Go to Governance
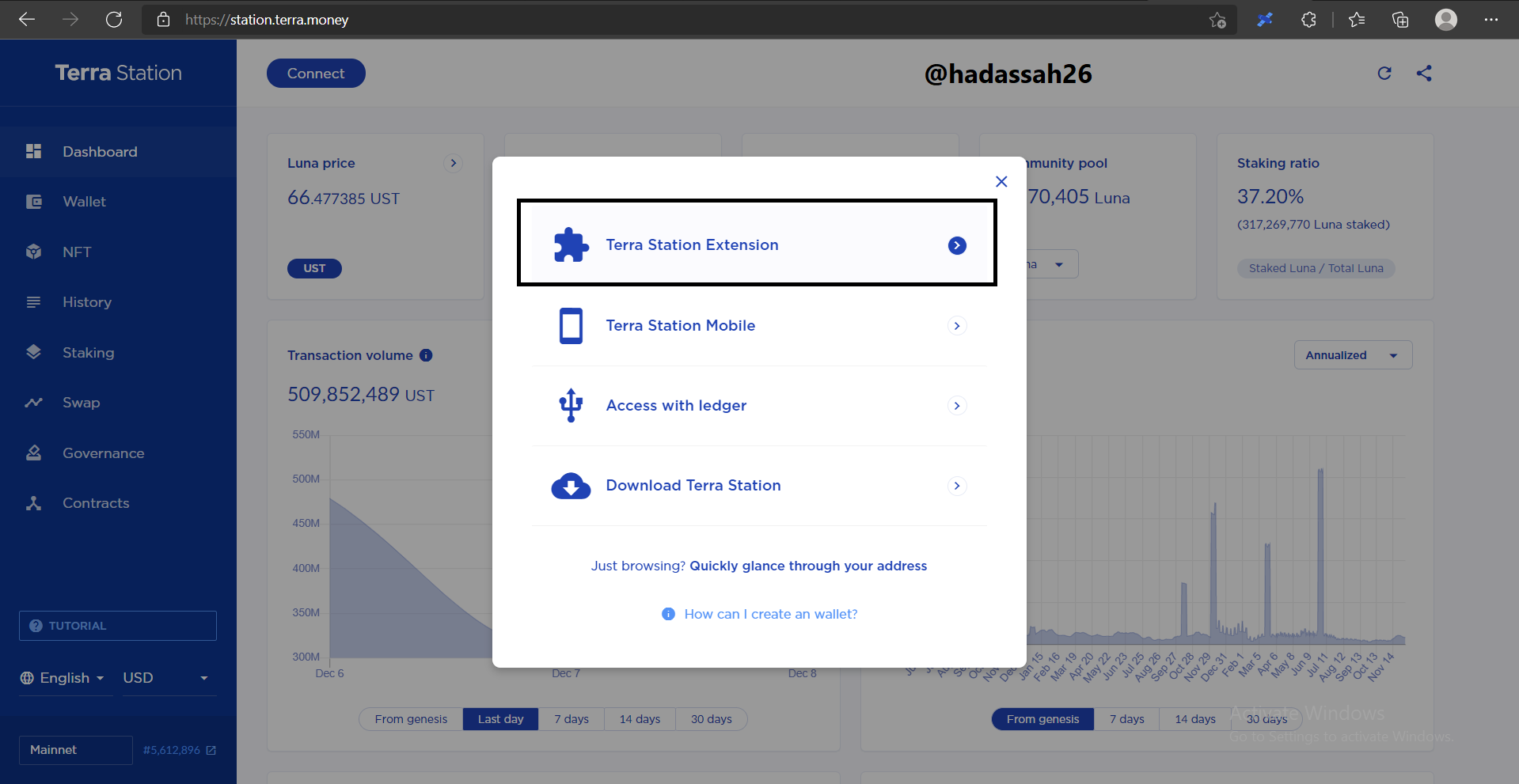The height and width of the screenshot is (784, 1519). pyautogui.click(x=119, y=453)
